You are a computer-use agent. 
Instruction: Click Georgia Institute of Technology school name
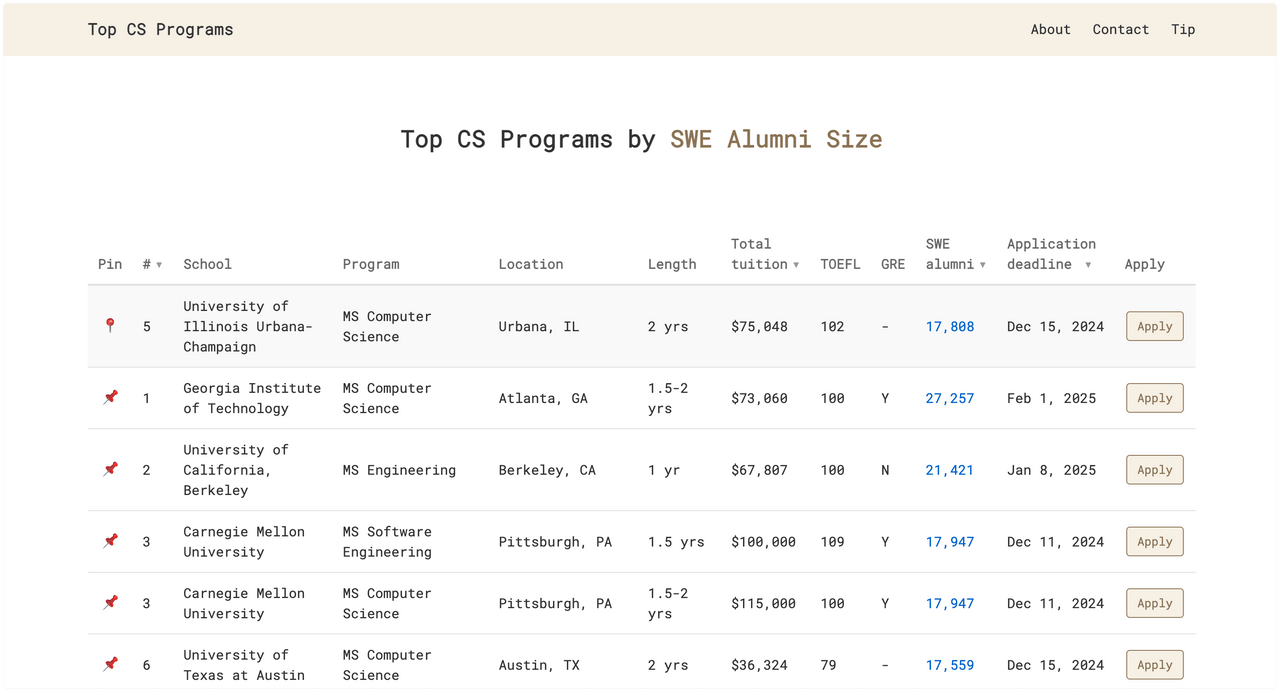click(252, 398)
